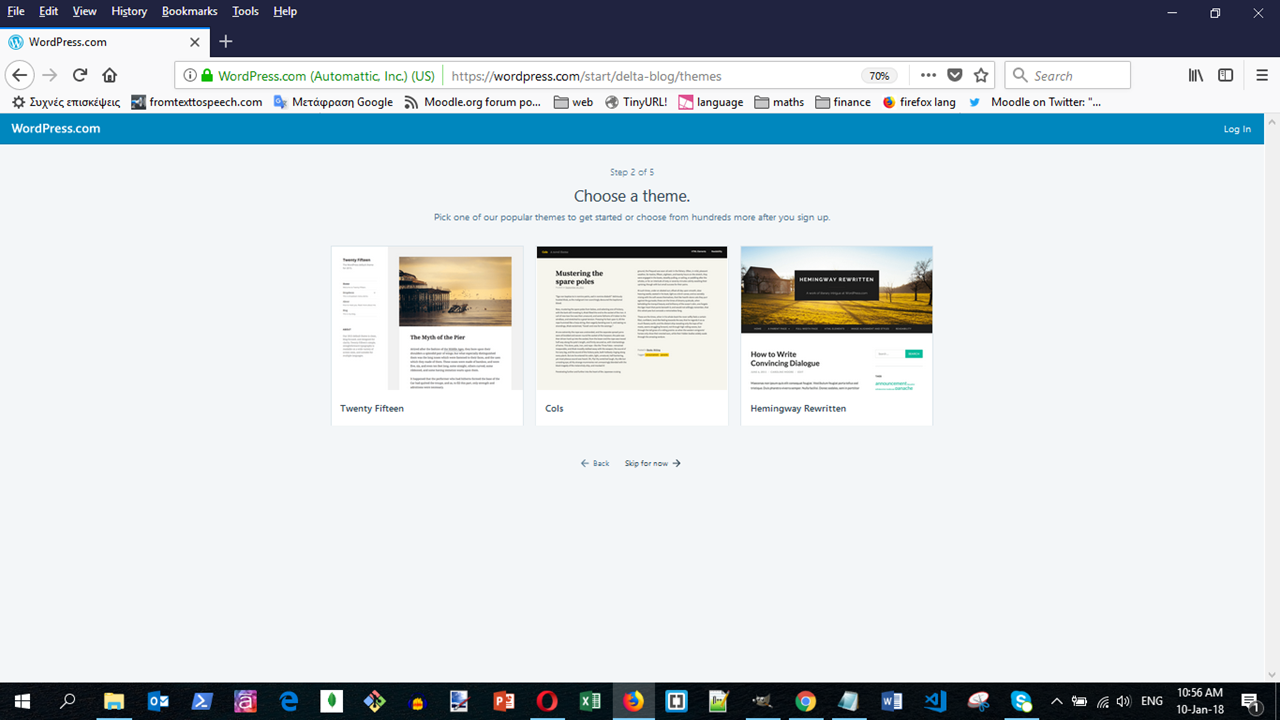1280x720 pixels.
Task: Choose the Hemingway Rewritten theme thumbnail
Action: [837, 318]
